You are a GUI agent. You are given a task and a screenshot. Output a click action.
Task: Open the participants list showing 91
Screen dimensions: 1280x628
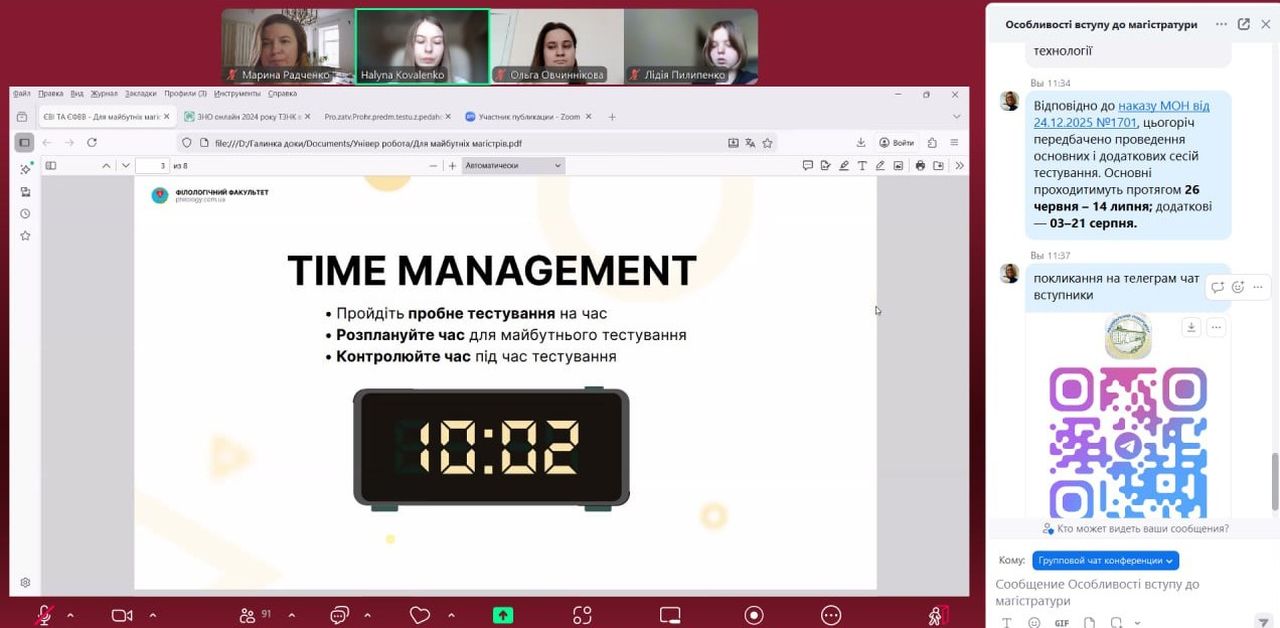(x=249, y=615)
